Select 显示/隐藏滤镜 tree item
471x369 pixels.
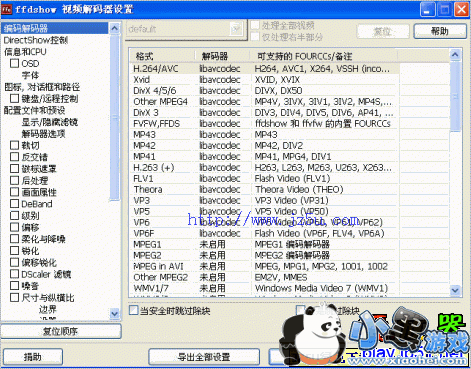tap(50, 122)
